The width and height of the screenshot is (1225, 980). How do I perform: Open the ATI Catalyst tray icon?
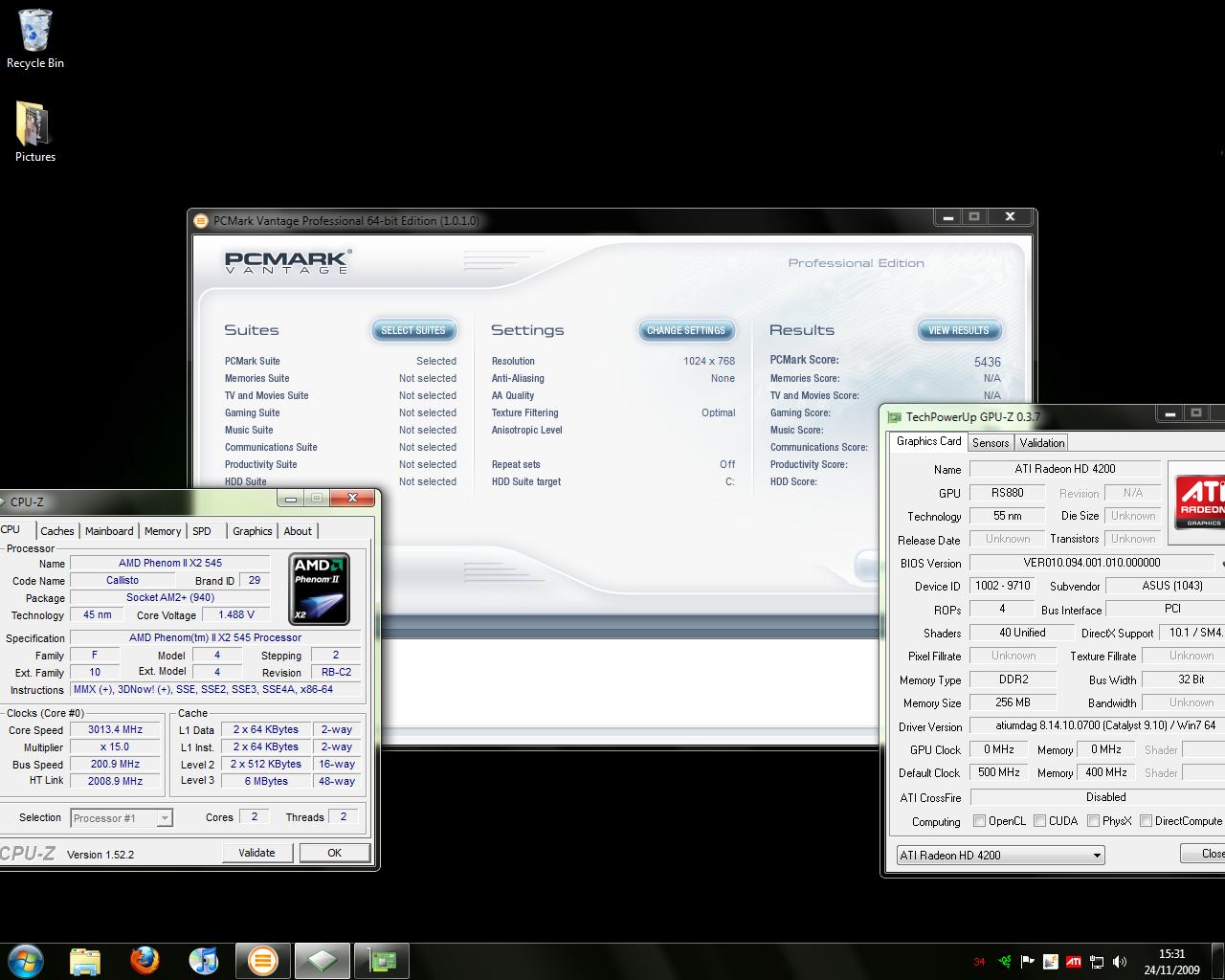(1074, 962)
